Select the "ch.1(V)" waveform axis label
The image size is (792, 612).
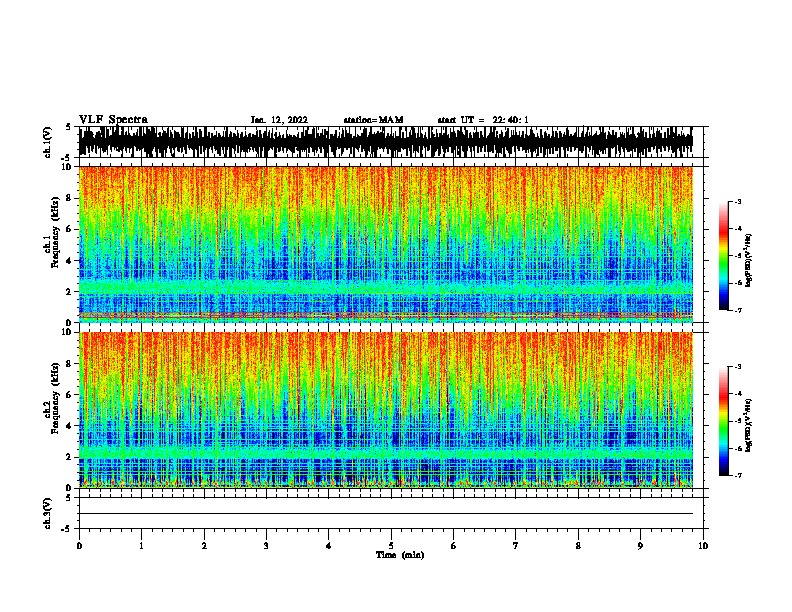coord(47,142)
